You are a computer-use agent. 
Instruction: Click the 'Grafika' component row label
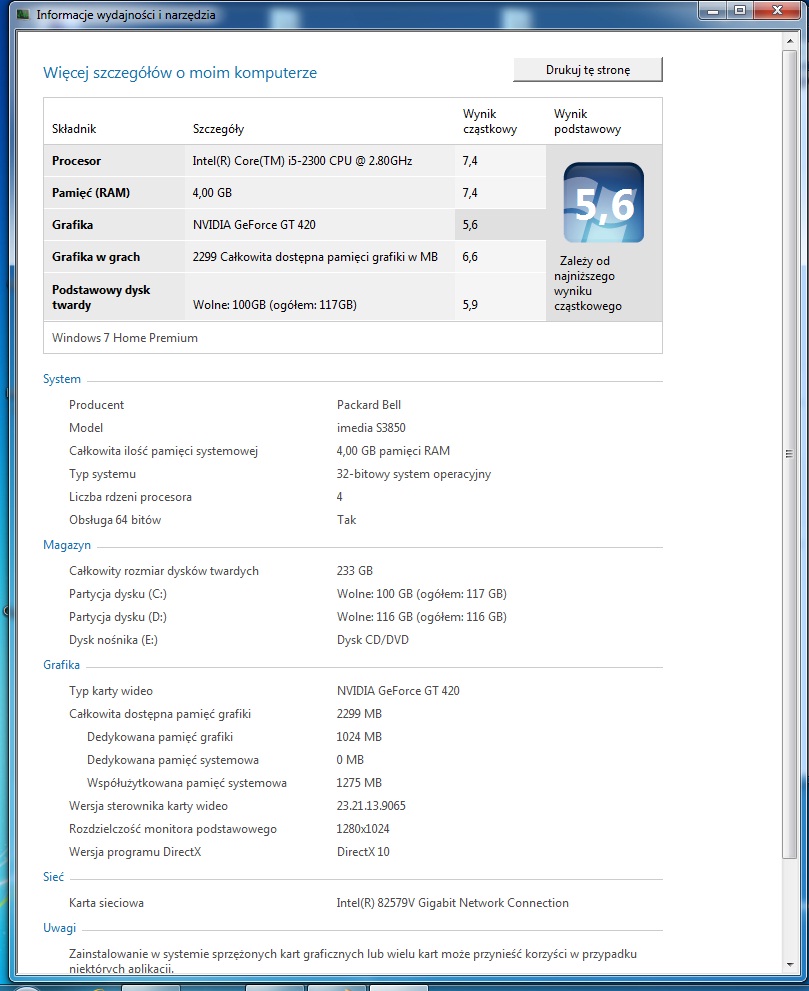coord(72,224)
